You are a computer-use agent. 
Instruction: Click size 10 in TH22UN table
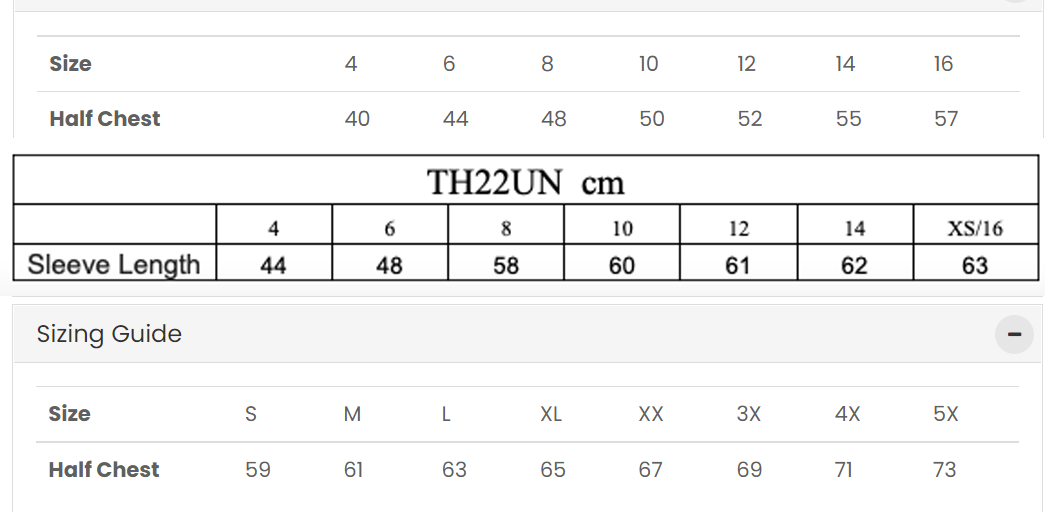pyautogui.click(x=622, y=229)
